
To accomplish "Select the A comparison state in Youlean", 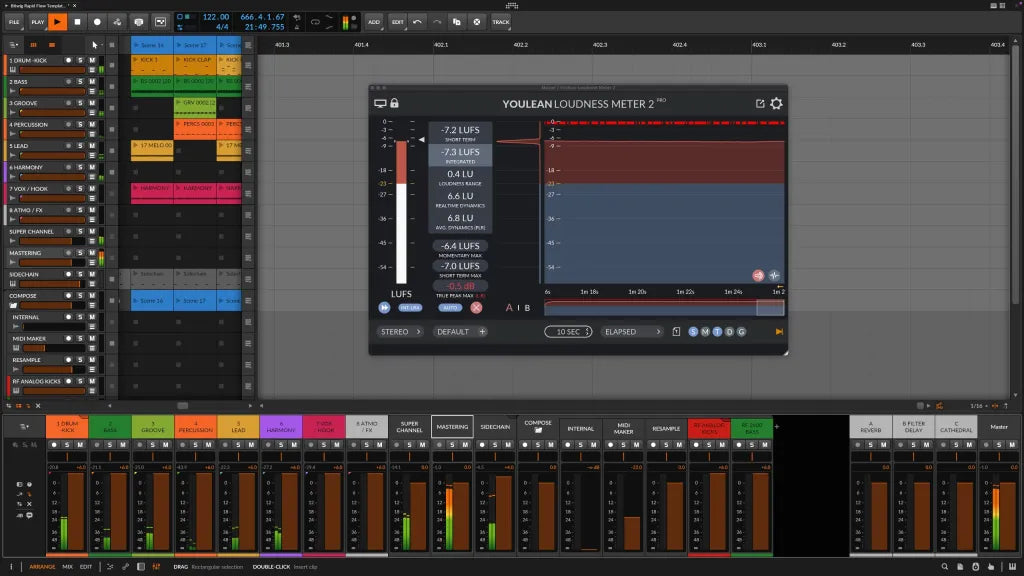I will pyautogui.click(x=509, y=308).
